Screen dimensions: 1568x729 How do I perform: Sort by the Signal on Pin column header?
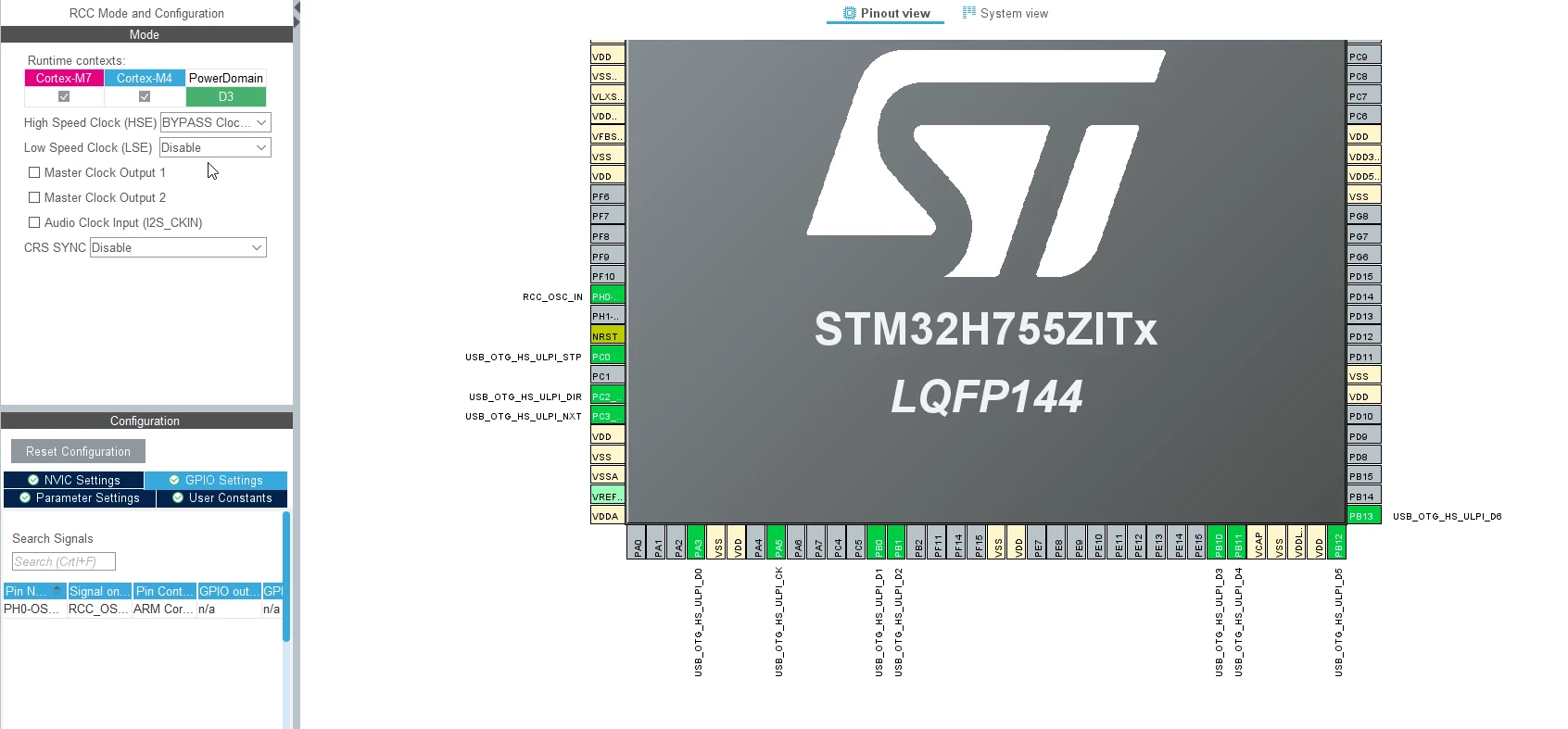point(99,591)
